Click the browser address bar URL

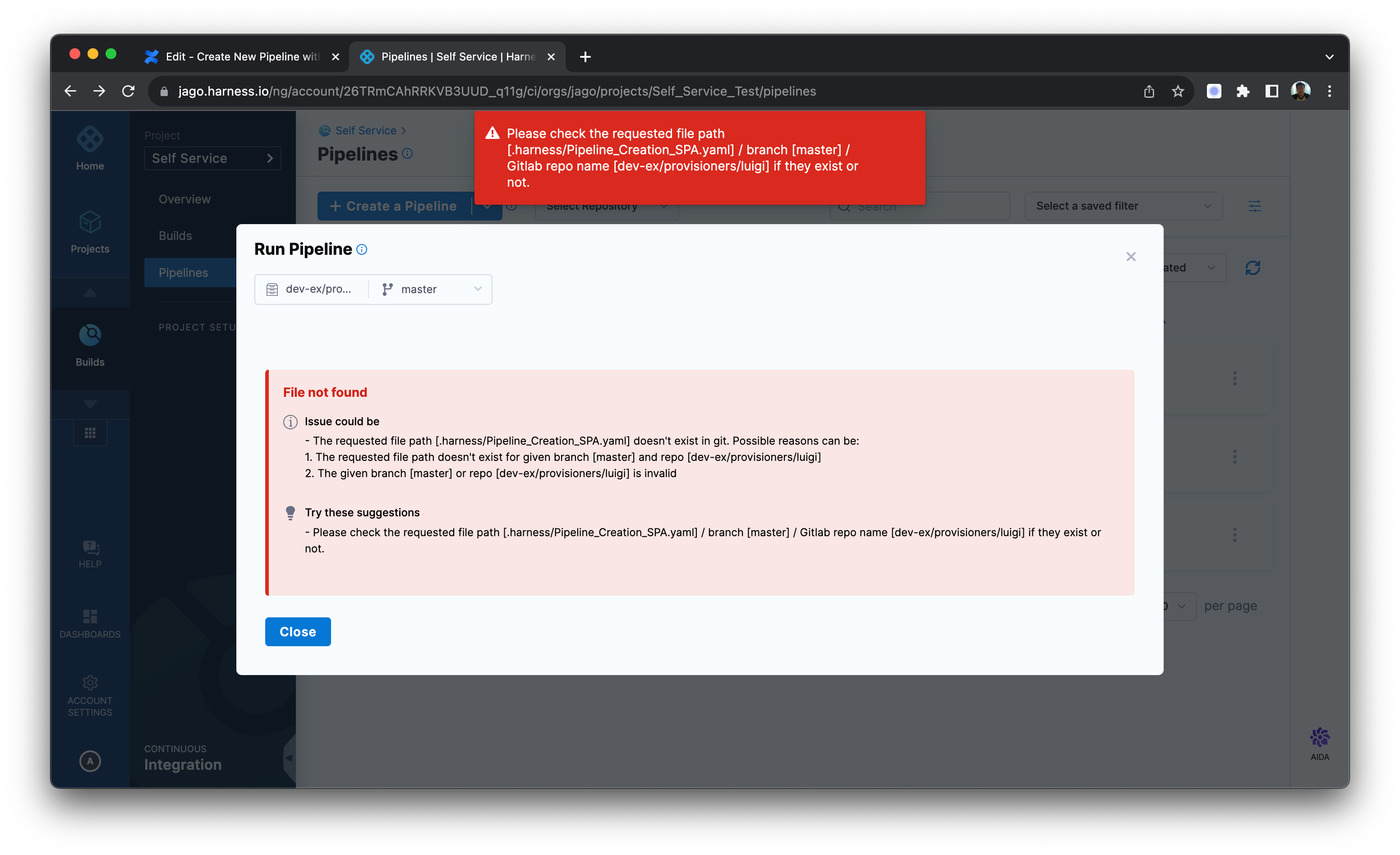coord(497,91)
